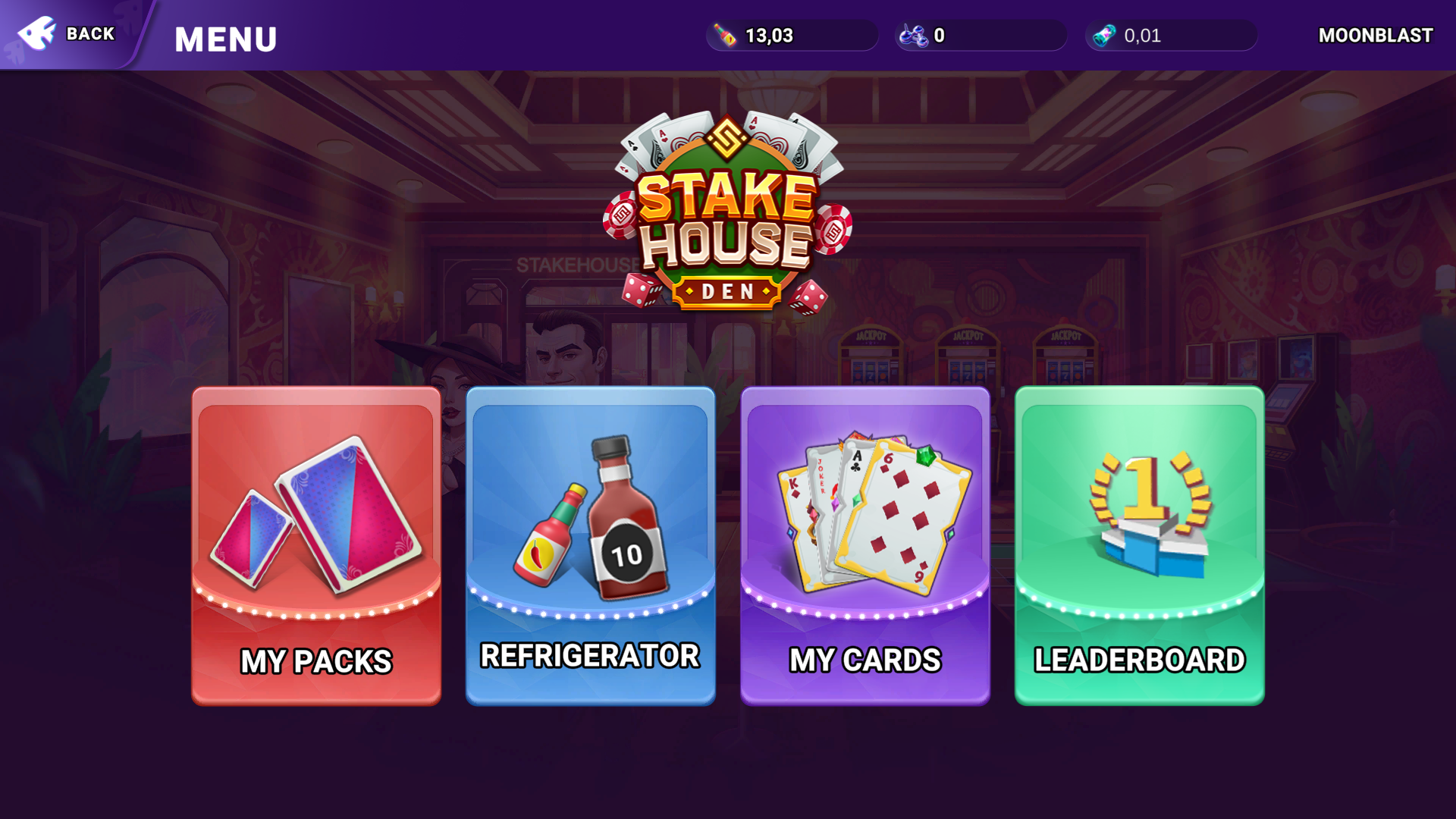The width and height of the screenshot is (1456, 819).
Task: Click the fish logo icon beside BACK
Action: 36,34
